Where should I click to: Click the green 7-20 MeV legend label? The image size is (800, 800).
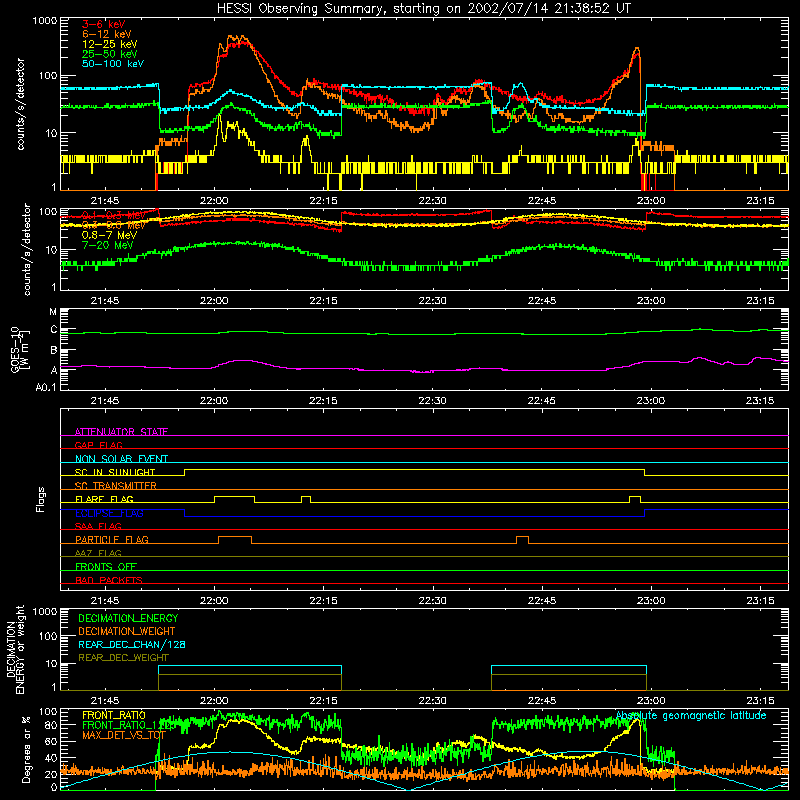107,245
